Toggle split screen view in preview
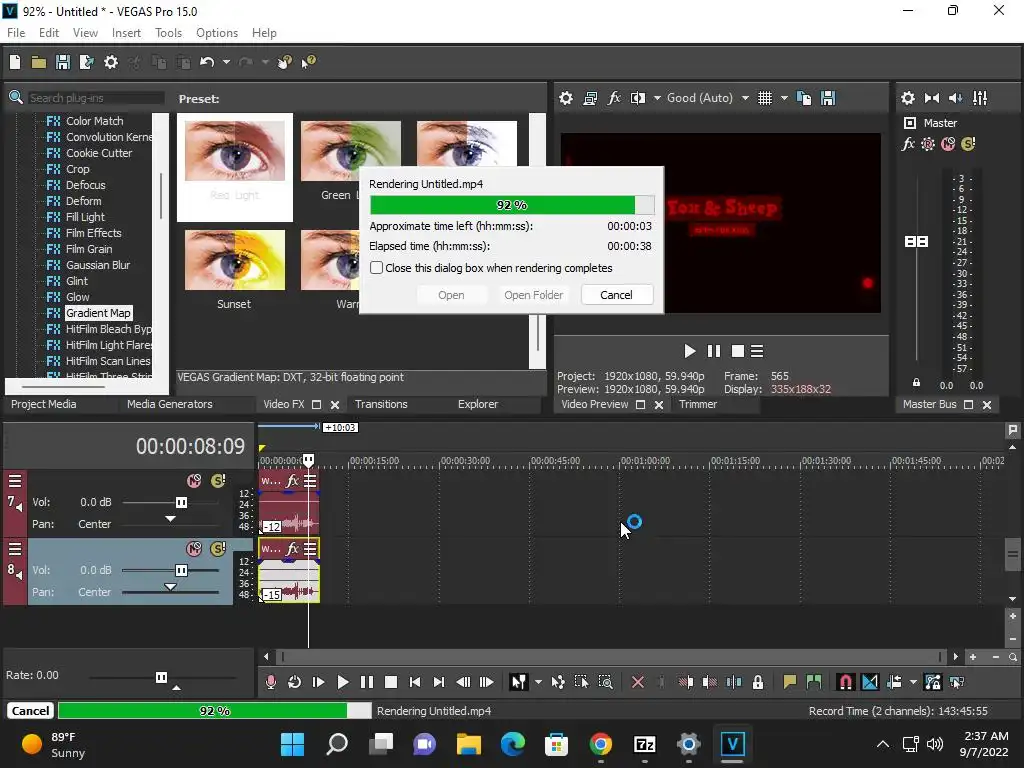Image resolution: width=1024 pixels, height=768 pixels. point(638,98)
